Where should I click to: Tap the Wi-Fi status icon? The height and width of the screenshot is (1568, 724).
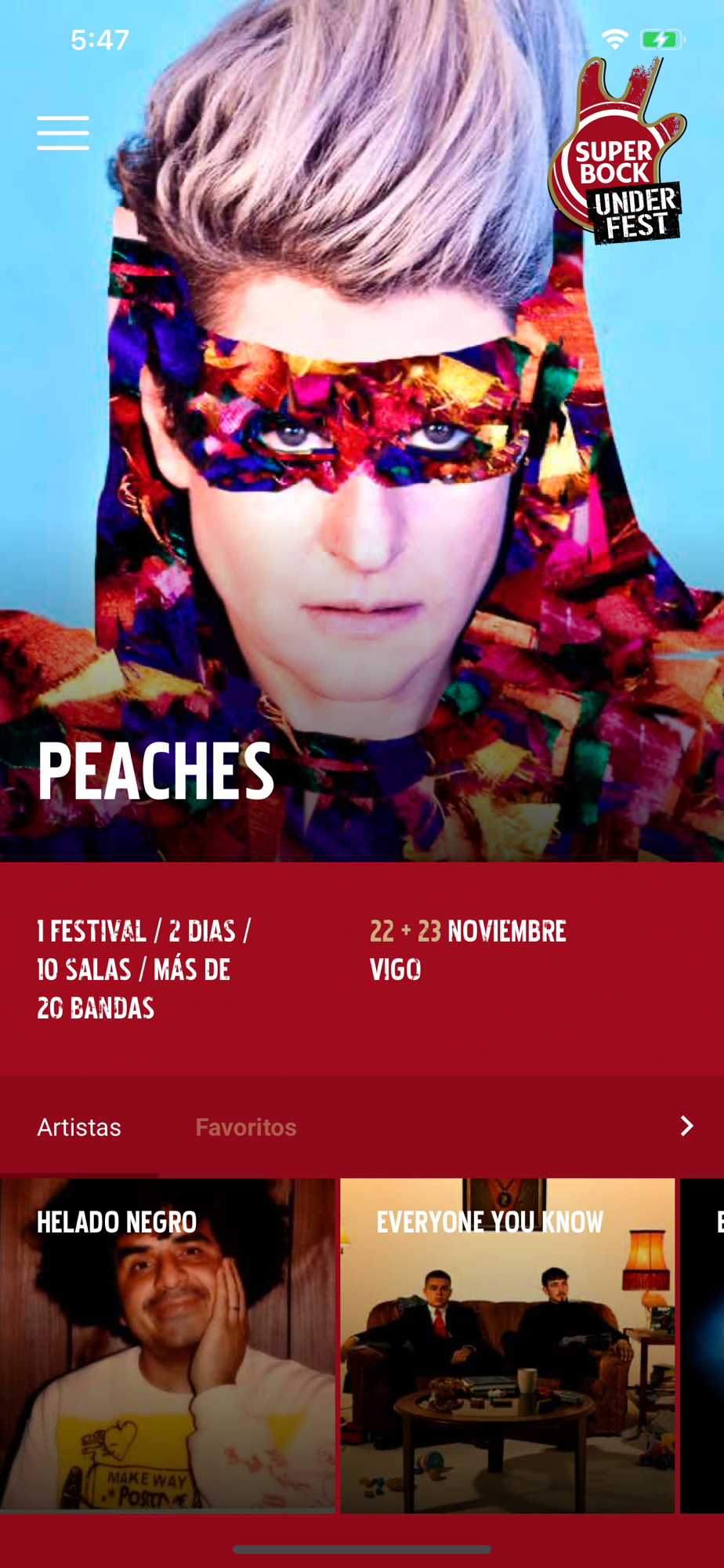click(615, 39)
